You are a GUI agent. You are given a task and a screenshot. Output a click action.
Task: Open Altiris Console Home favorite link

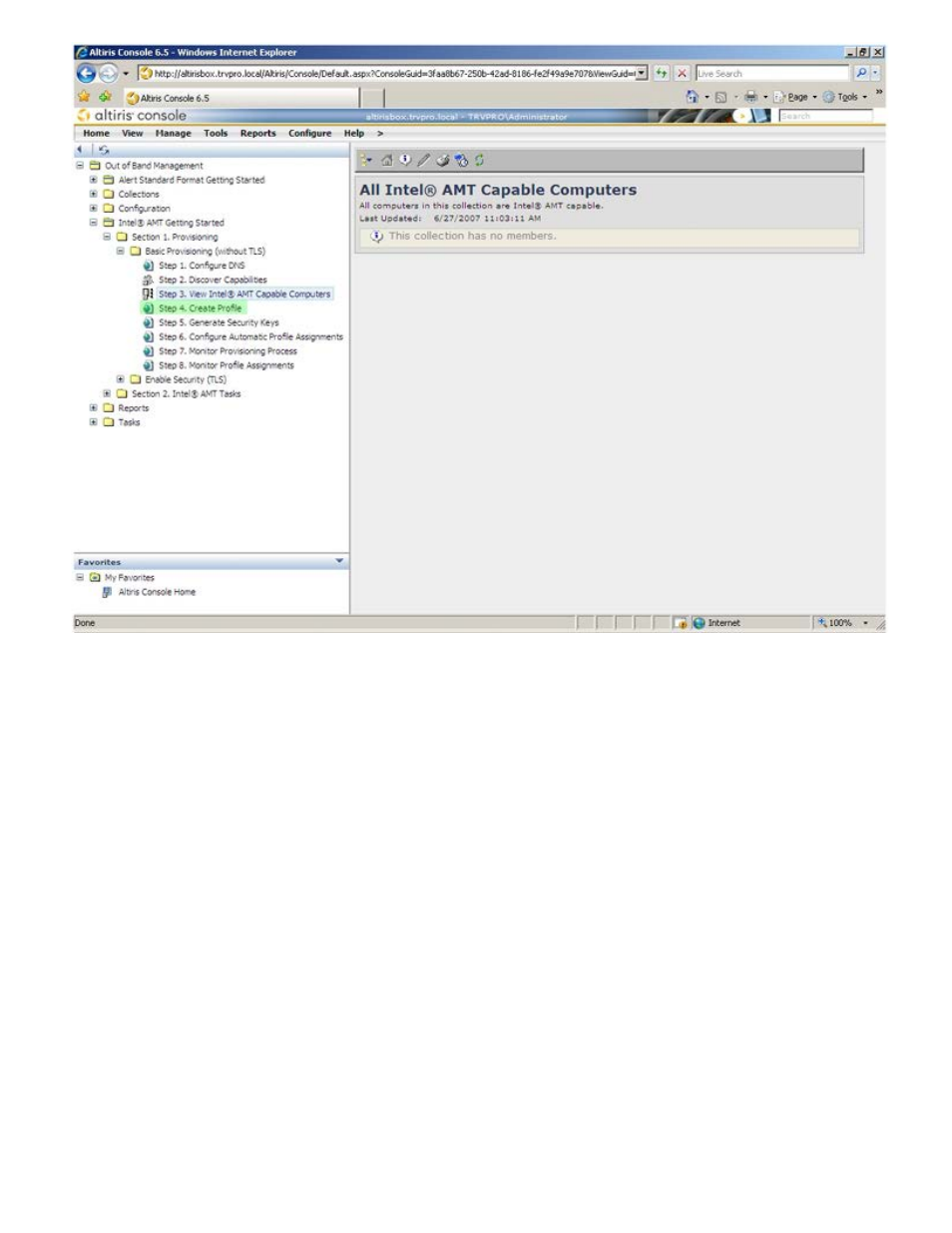pyautogui.click(x=157, y=592)
